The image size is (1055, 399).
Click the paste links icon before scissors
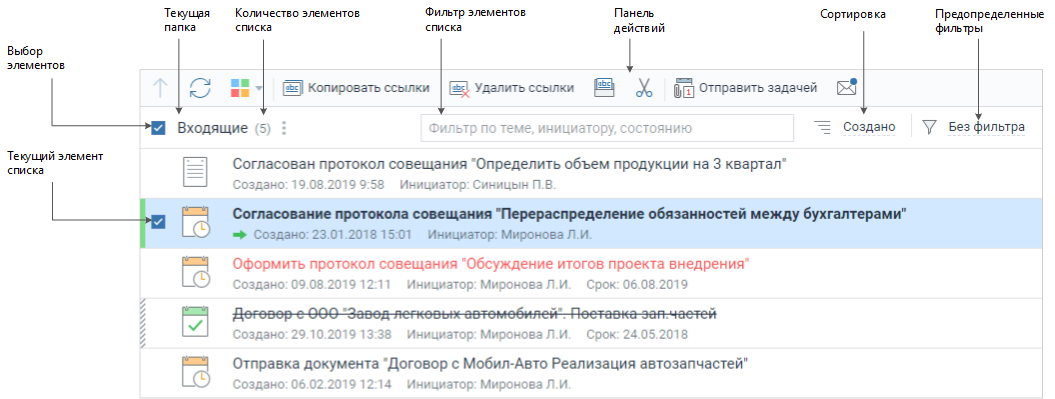tap(604, 87)
